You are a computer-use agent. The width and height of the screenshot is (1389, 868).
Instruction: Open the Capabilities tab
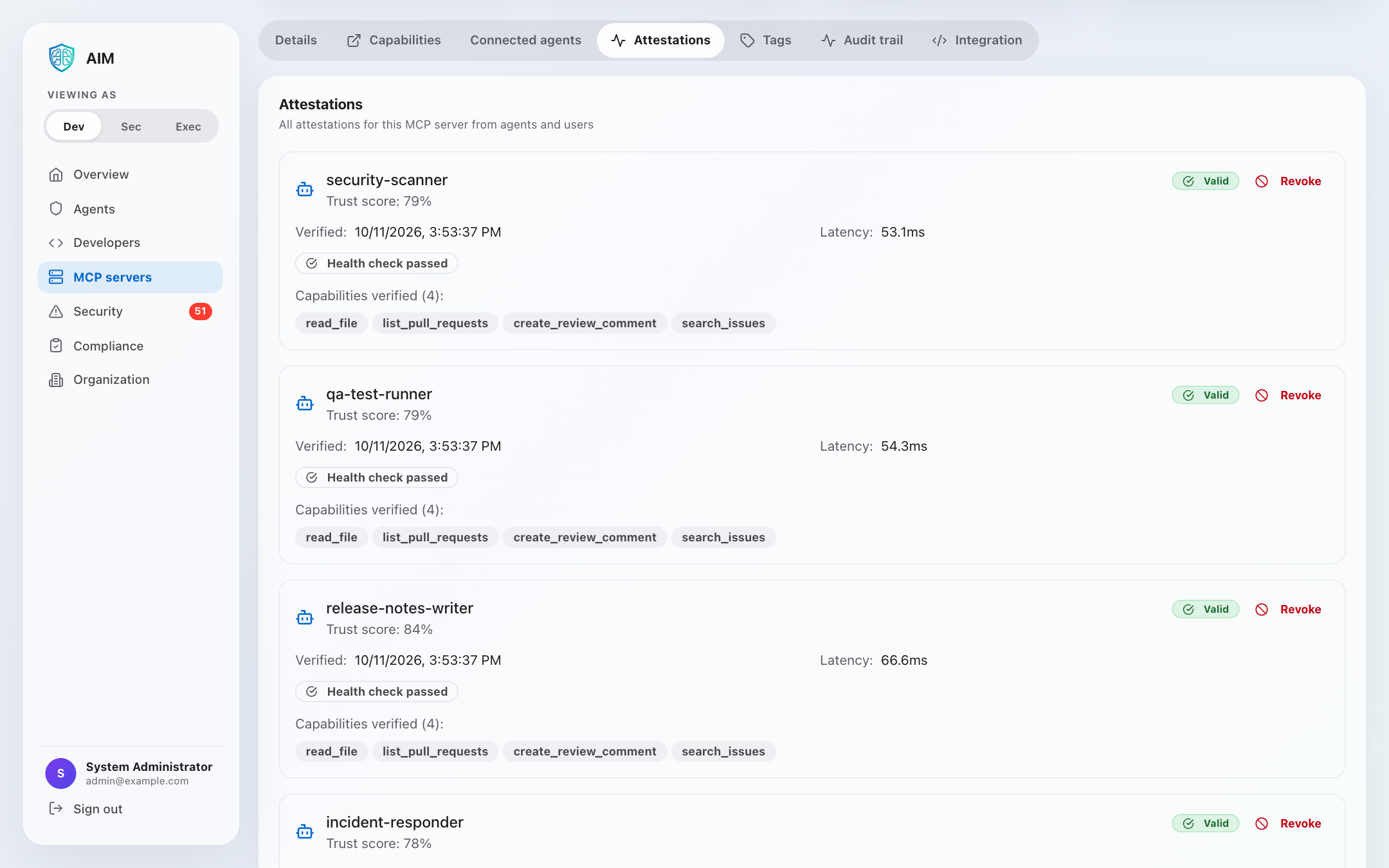394,41
